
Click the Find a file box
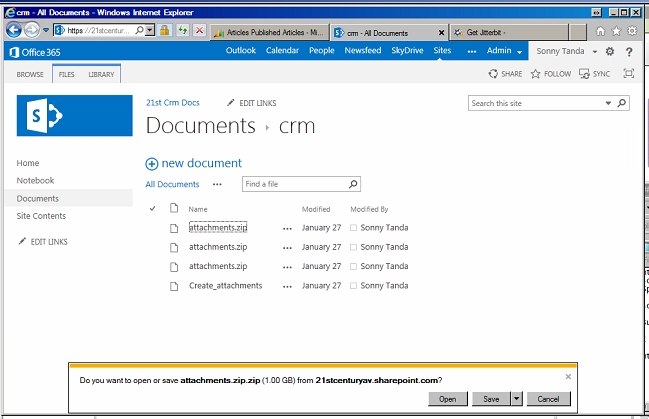point(295,184)
